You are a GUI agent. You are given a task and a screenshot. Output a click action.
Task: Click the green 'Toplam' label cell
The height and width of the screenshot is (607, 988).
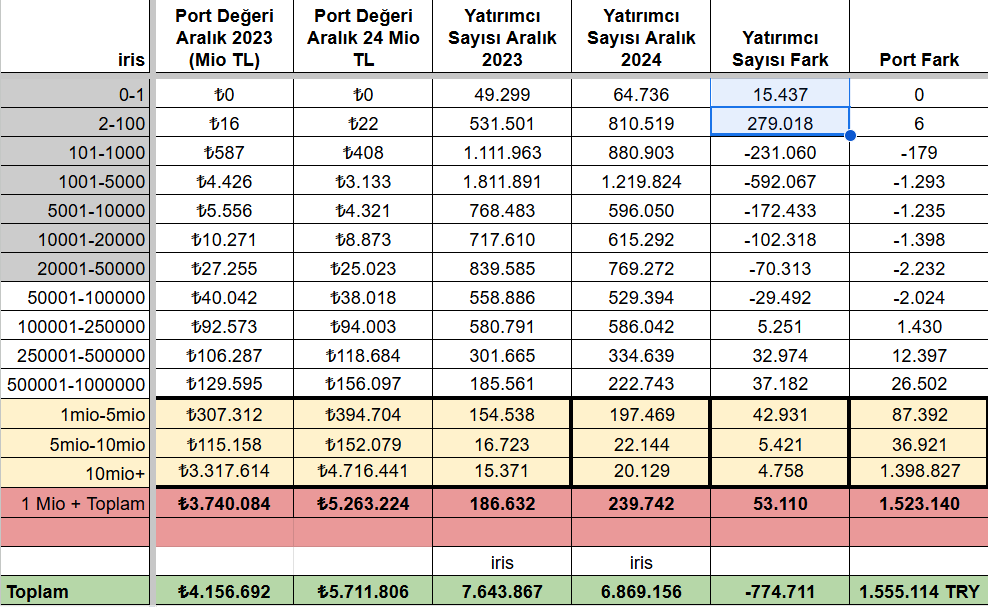(75, 591)
